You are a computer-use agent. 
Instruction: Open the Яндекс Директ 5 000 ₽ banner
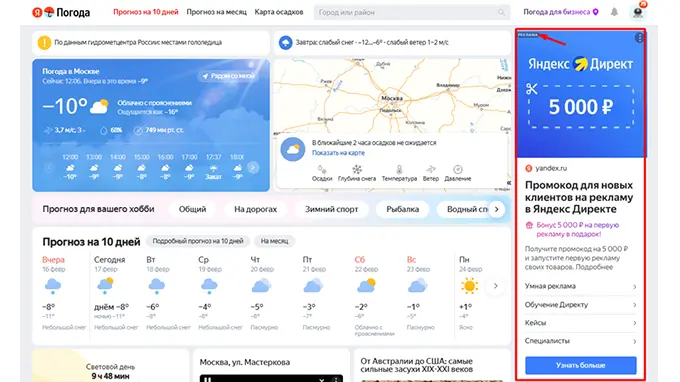[581, 94]
